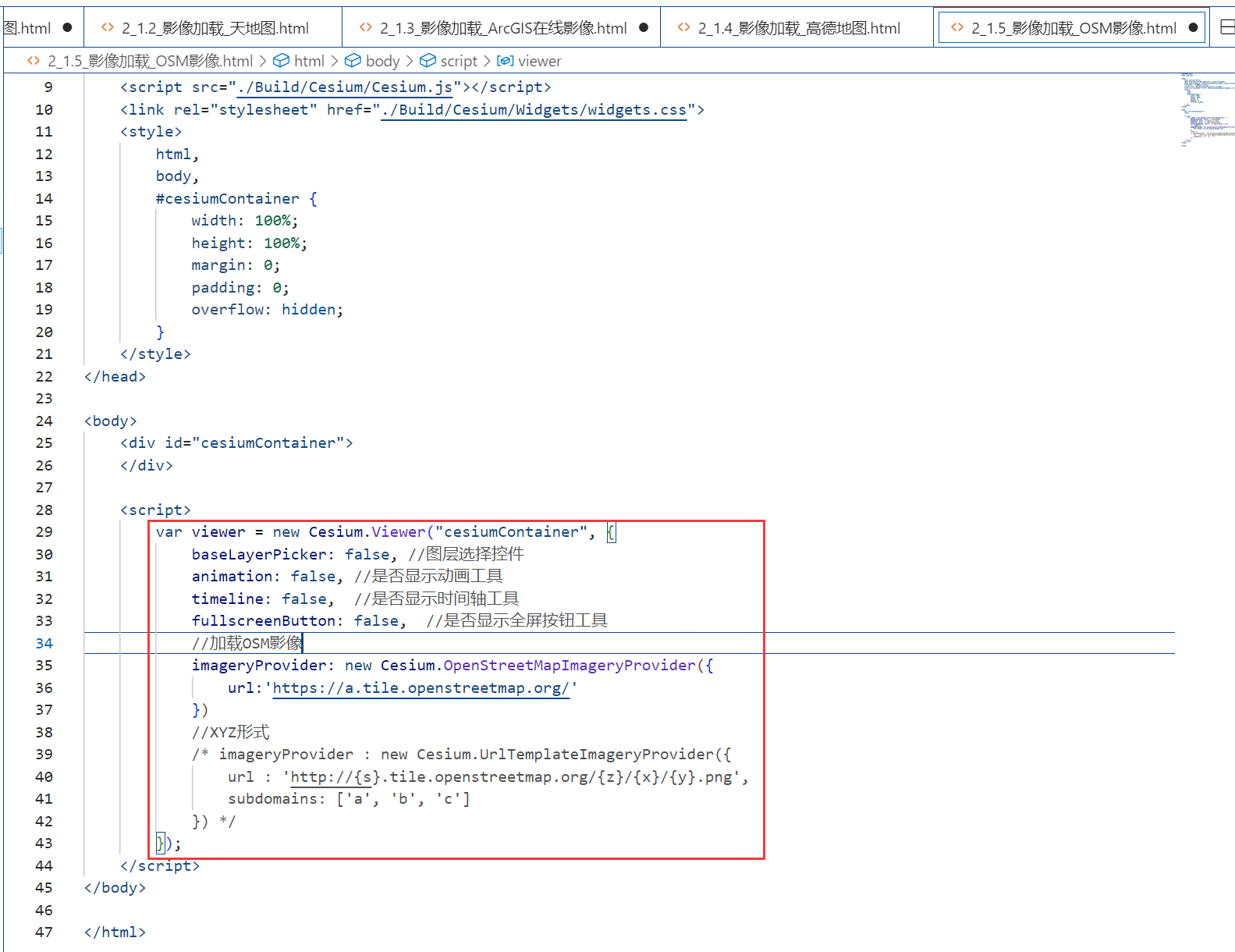Viewport: 1235px width, 952px height.
Task: Follow the https://a.tile.openstreetmap.org/ link
Action: [x=421, y=688]
